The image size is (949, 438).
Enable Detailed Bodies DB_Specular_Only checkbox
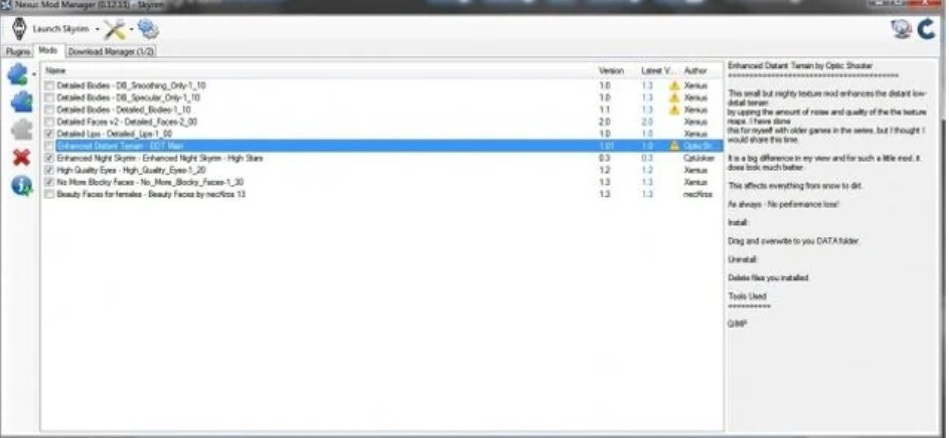[x=49, y=98]
